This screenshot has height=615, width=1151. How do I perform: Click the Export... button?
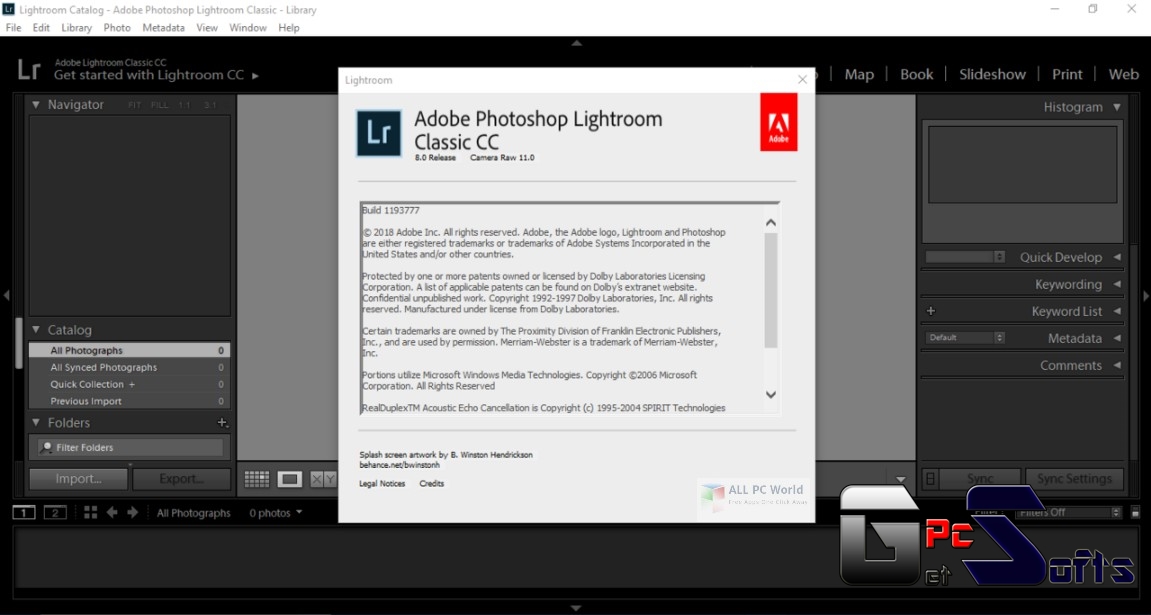click(x=181, y=478)
